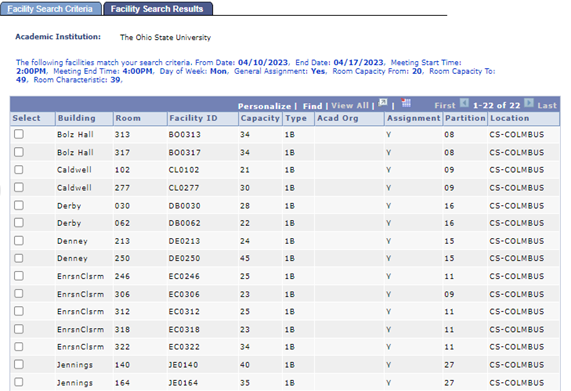Tick the Caldwell 277 checkbox

click(19, 187)
